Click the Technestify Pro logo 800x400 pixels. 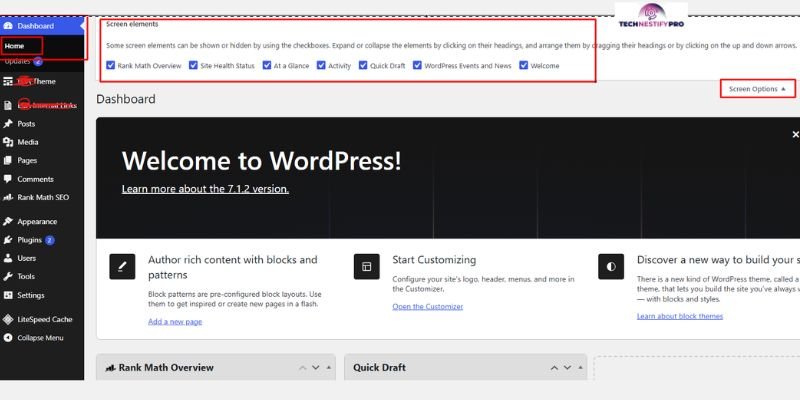click(652, 16)
